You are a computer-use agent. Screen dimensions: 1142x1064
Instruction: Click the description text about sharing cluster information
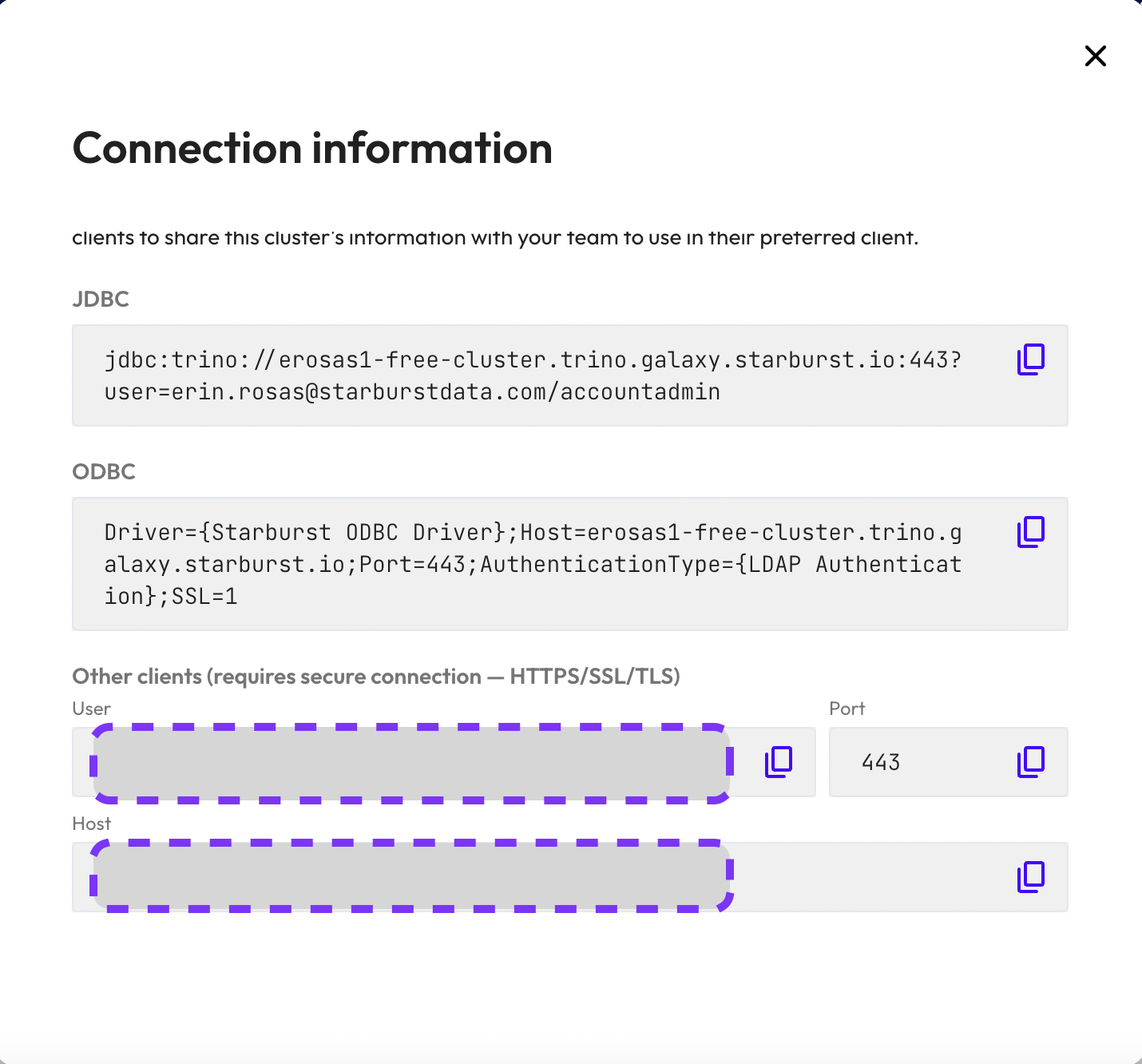point(495,238)
